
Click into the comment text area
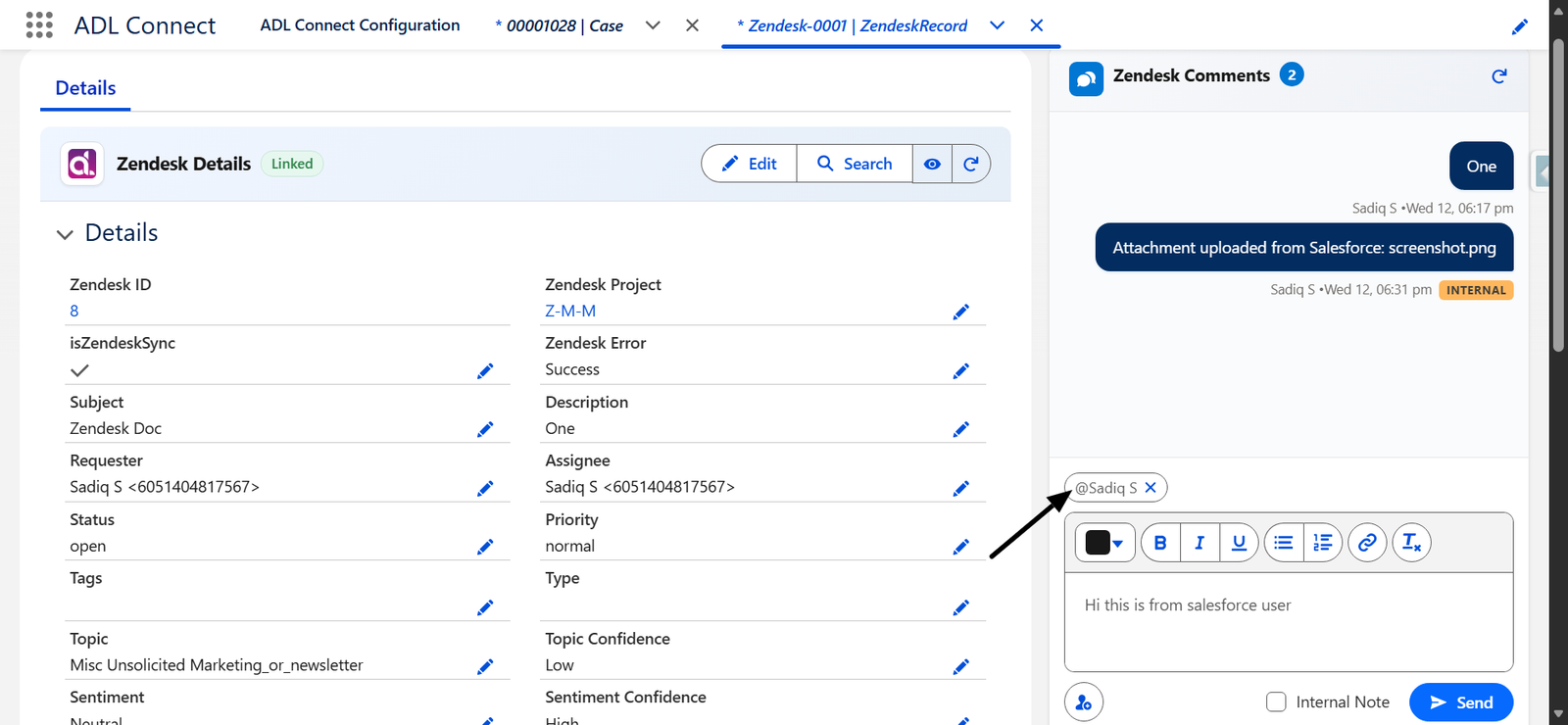click(1289, 622)
